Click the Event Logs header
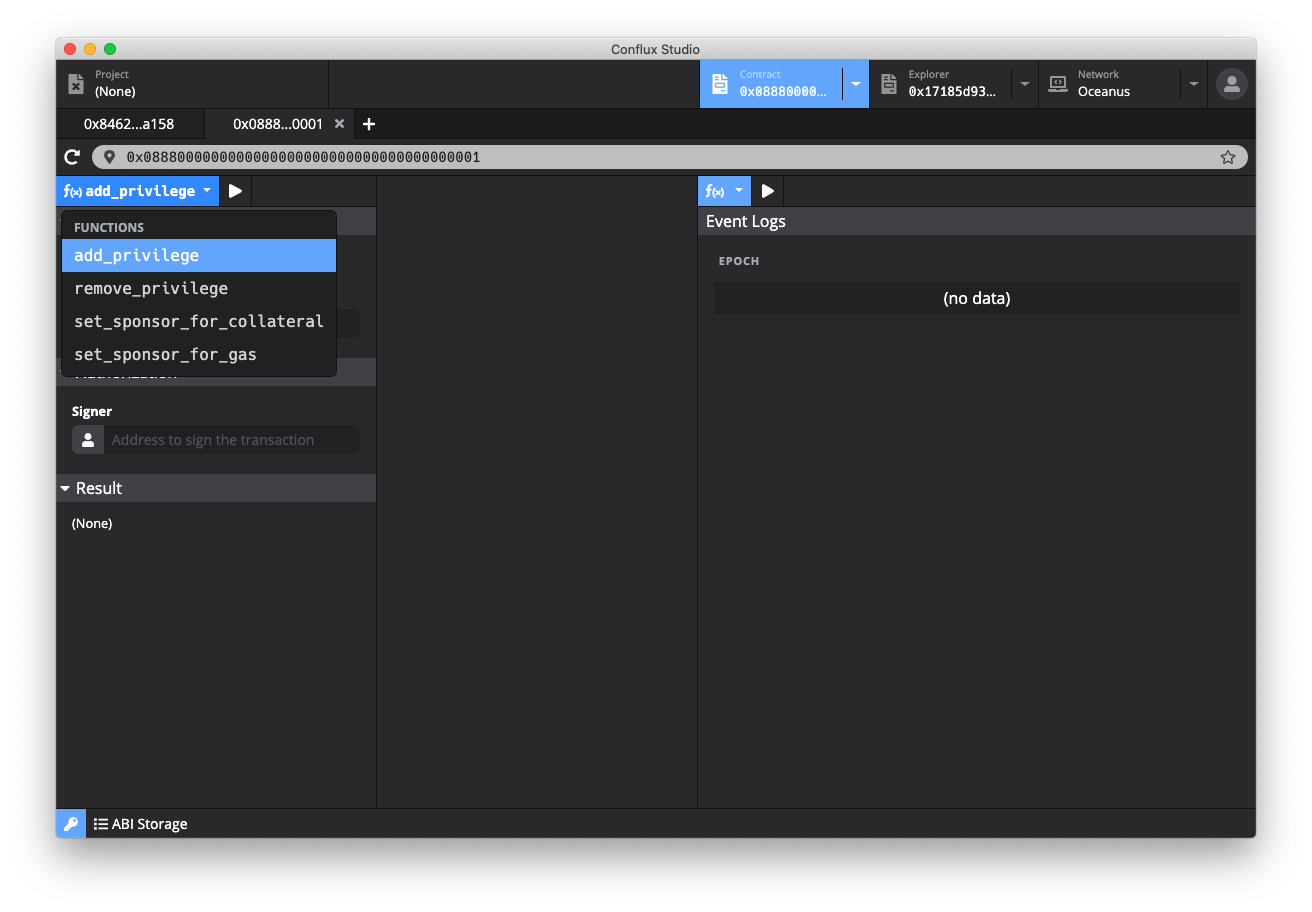 (x=976, y=221)
